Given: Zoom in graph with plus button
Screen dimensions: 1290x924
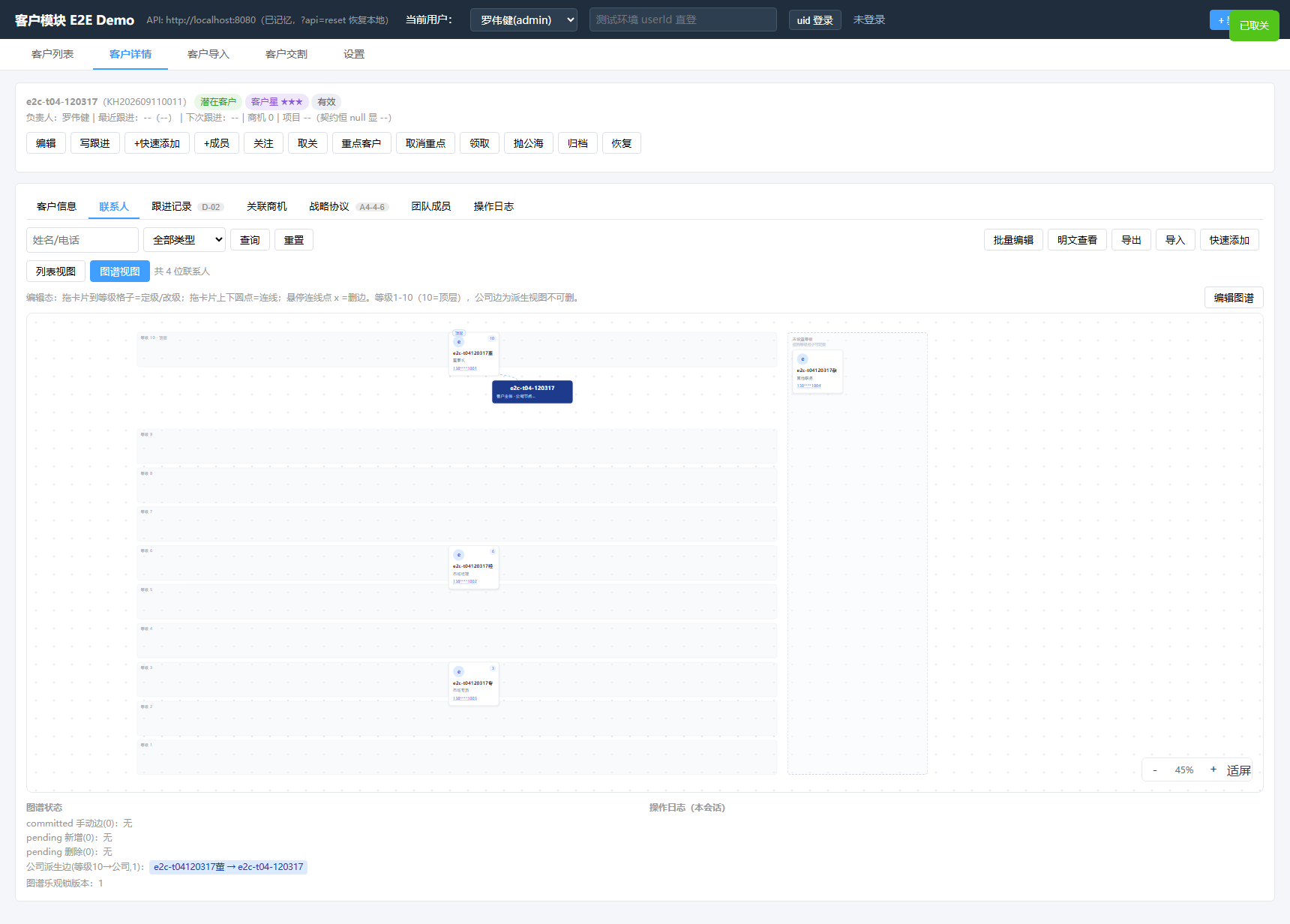Looking at the screenshot, I should click(x=1213, y=769).
